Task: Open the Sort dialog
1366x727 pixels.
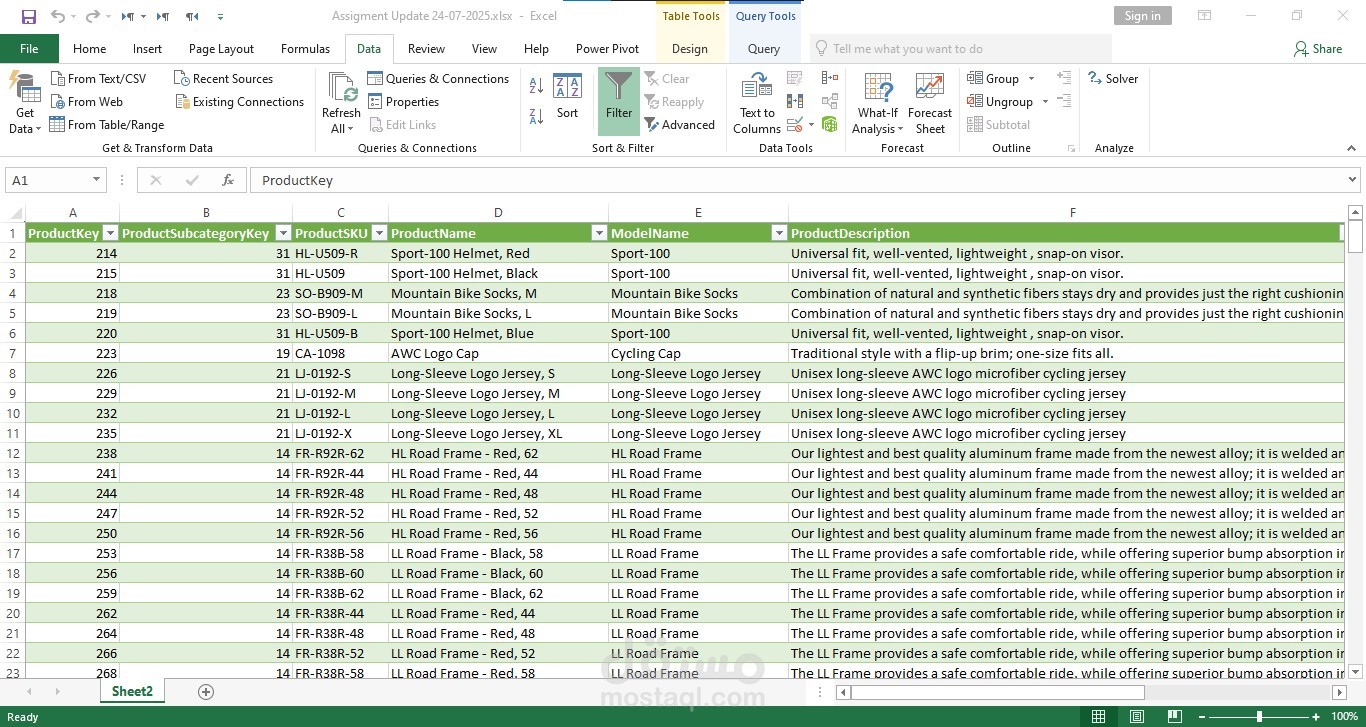Action: click(x=567, y=98)
